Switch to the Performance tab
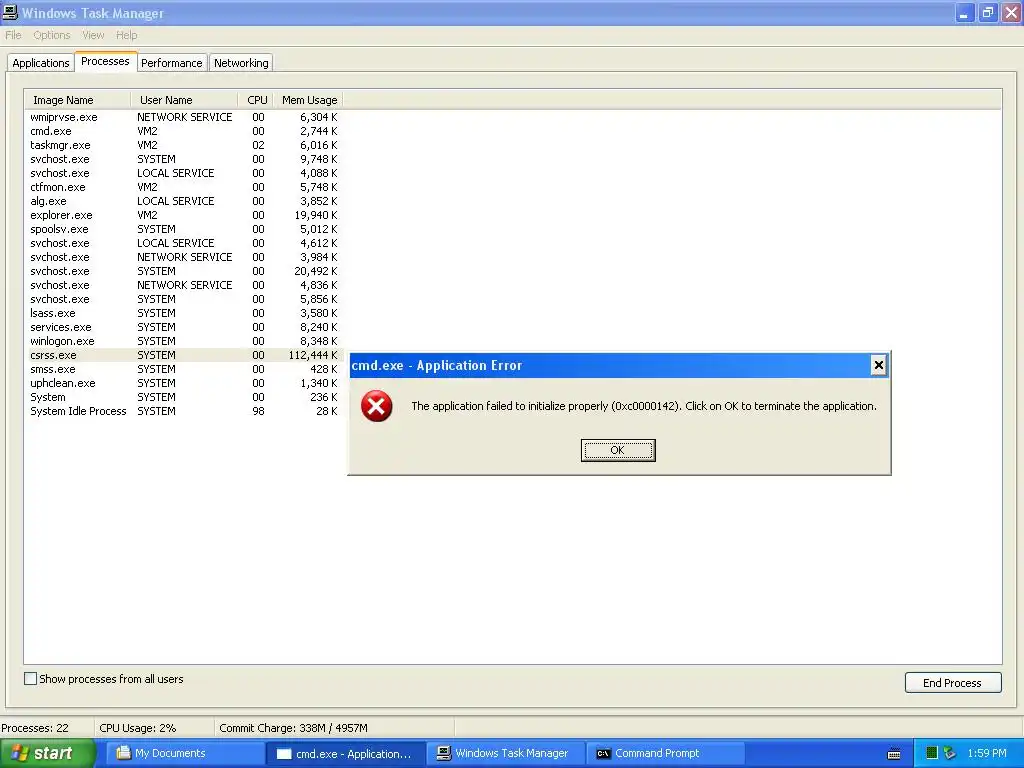 pos(172,63)
